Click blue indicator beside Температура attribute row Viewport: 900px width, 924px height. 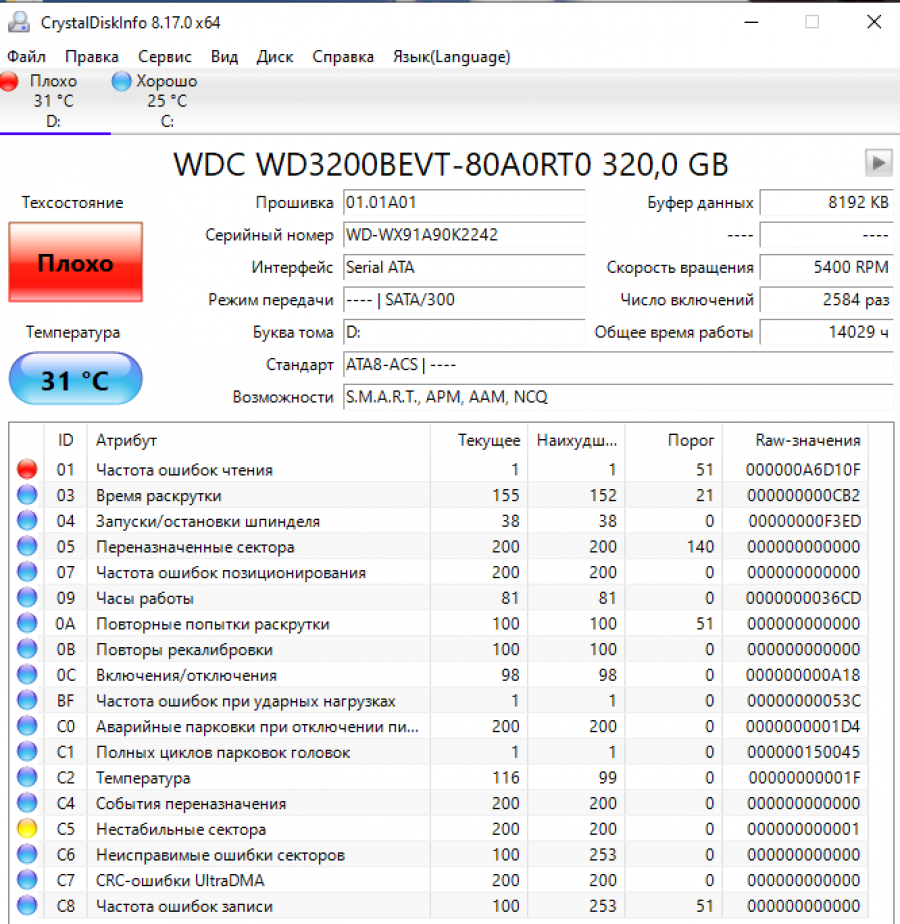27,778
